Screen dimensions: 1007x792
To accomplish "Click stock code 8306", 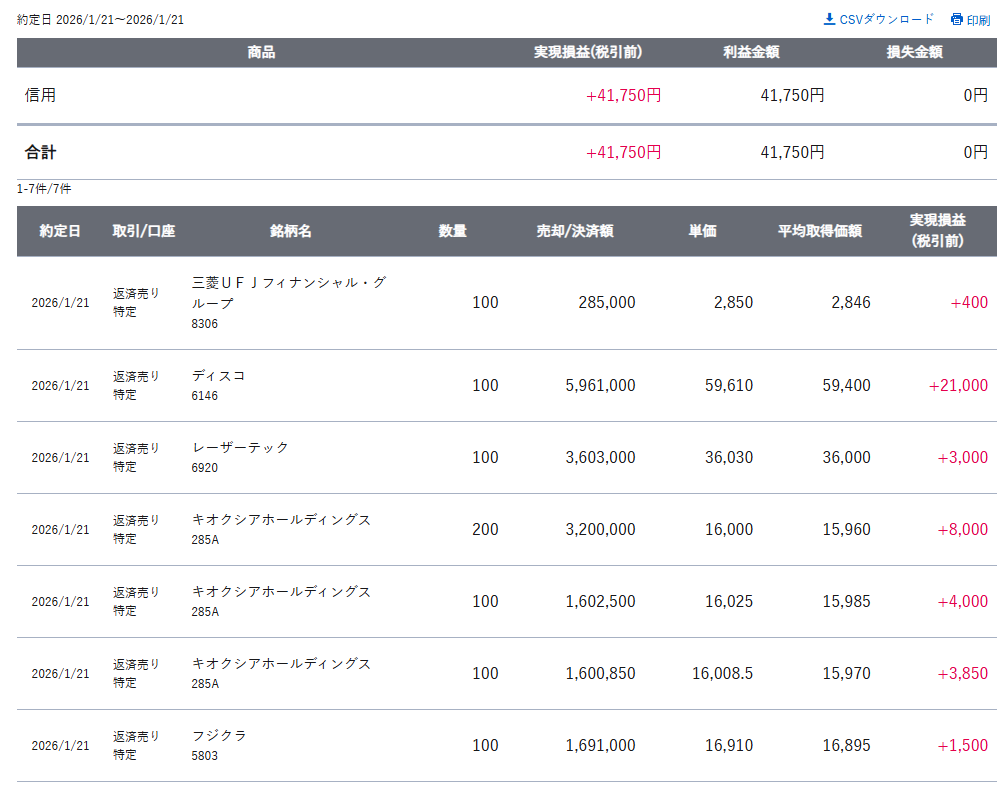I will pyautogui.click(x=204, y=324).
